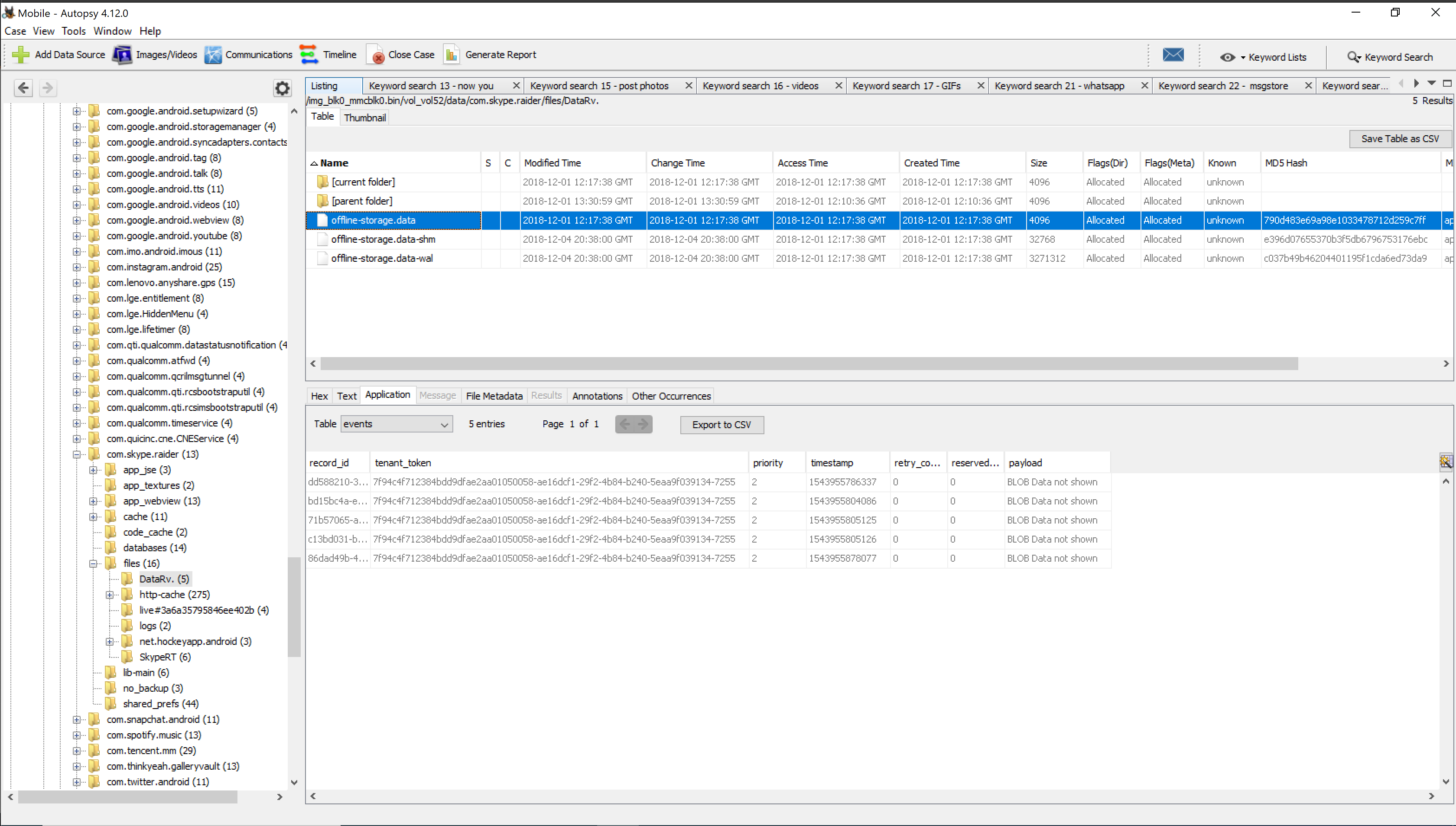Open the Window menu
The width and height of the screenshot is (1456, 826).
coord(112,31)
